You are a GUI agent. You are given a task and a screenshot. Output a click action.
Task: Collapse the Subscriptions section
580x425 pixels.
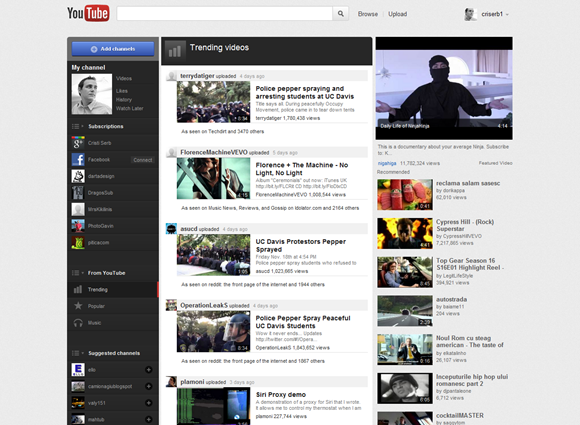pos(77,127)
